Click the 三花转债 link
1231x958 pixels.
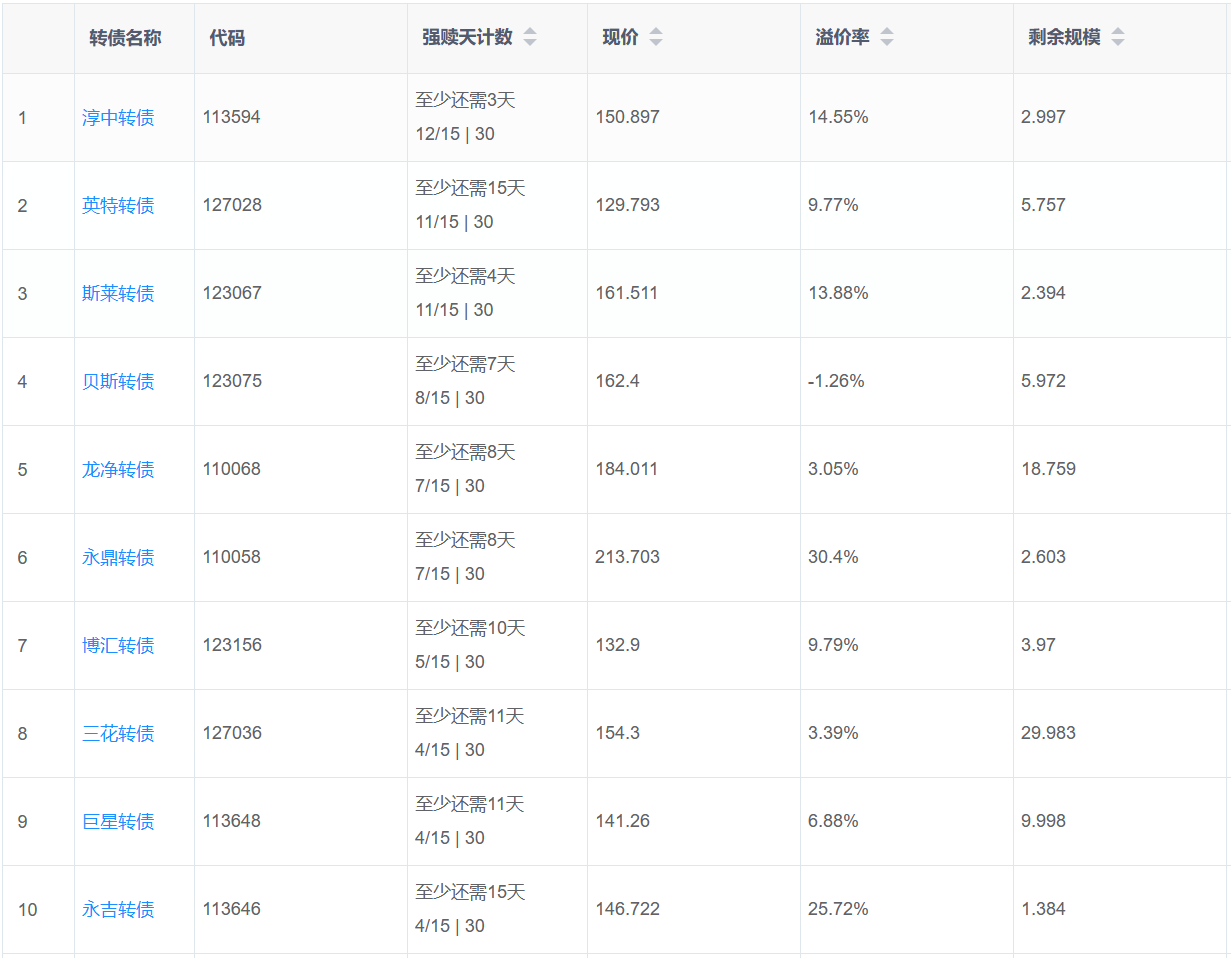point(118,734)
